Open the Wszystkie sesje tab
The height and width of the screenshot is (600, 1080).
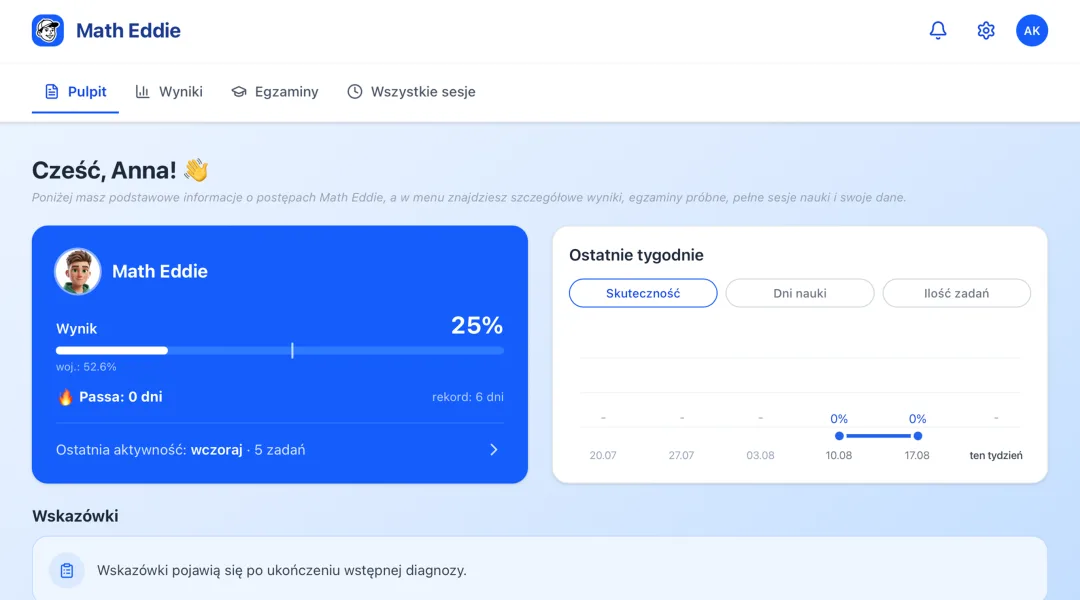click(x=411, y=92)
